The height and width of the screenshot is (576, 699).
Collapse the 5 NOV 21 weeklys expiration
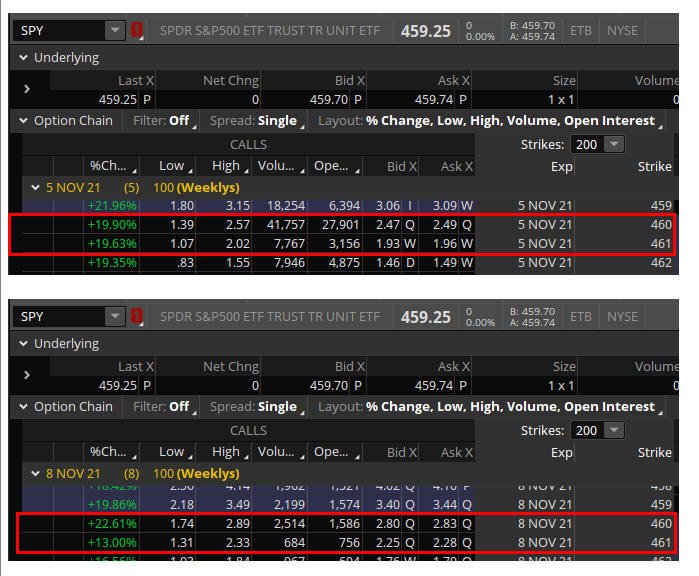(35, 188)
